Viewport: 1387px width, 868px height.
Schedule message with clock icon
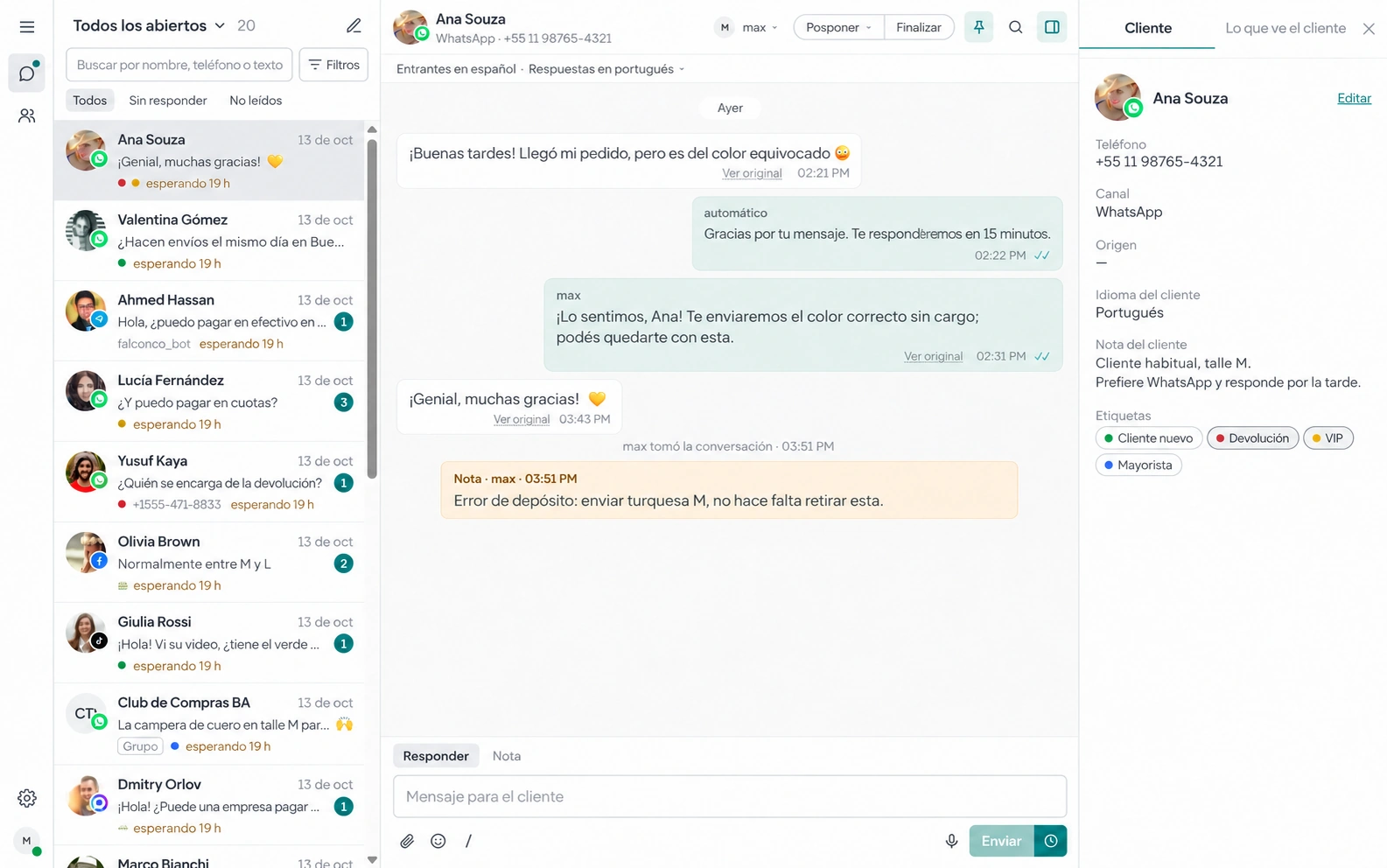1051,841
